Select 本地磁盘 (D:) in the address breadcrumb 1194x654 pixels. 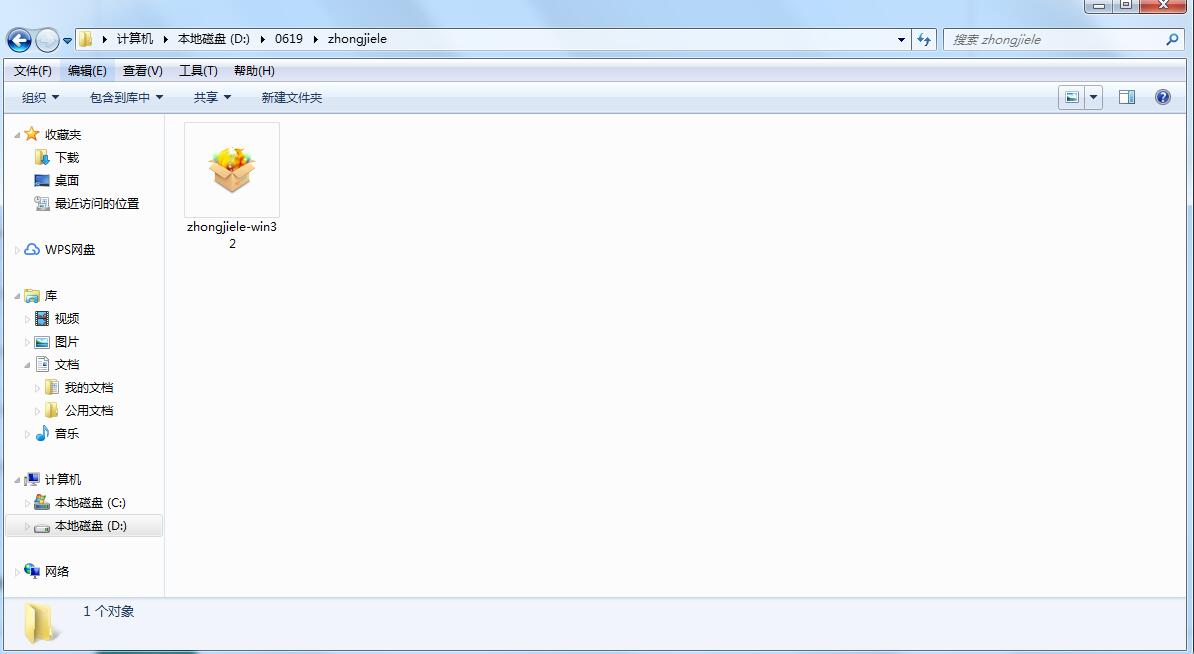(x=213, y=39)
